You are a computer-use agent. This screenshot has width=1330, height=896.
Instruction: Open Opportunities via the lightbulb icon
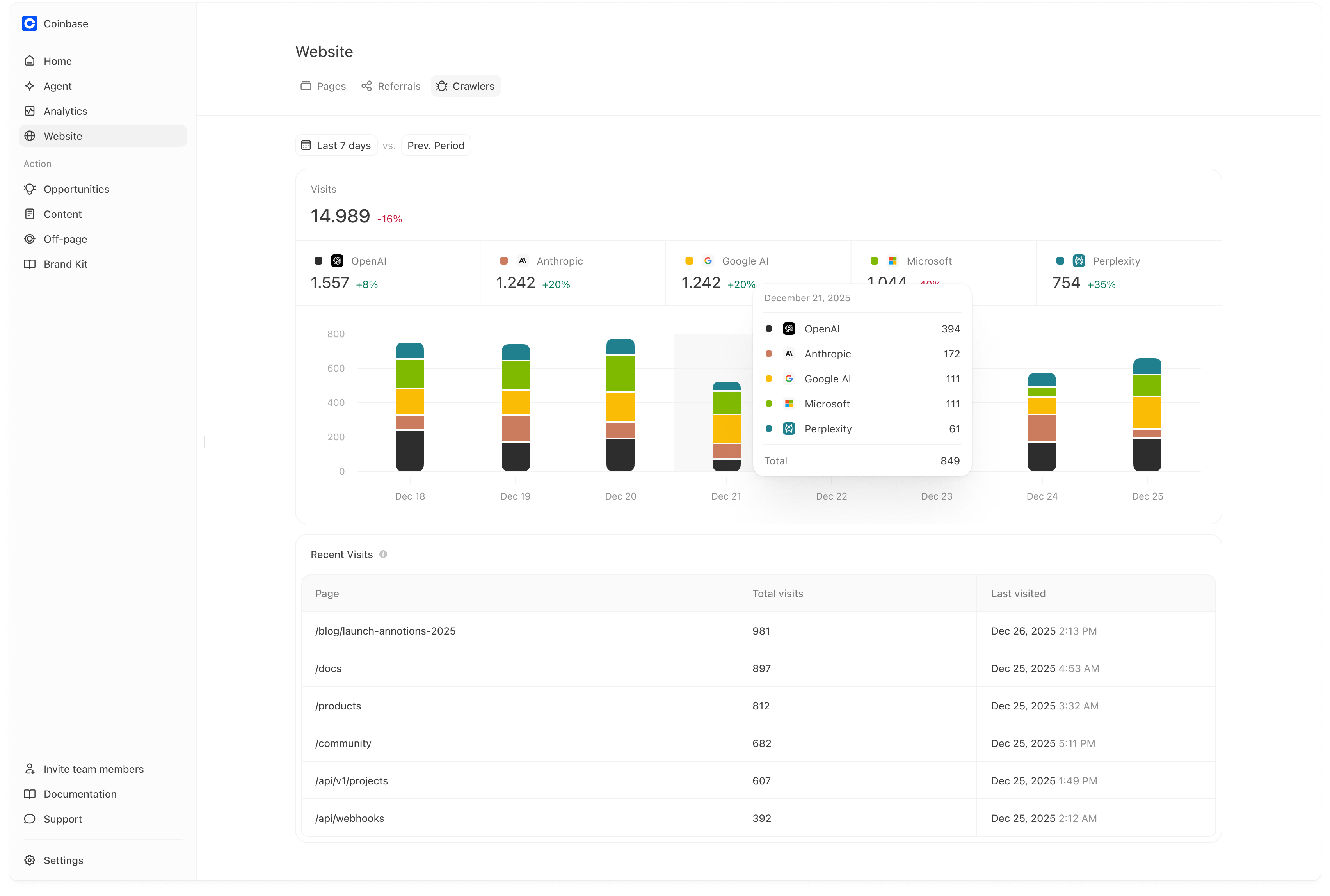[30, 188]
